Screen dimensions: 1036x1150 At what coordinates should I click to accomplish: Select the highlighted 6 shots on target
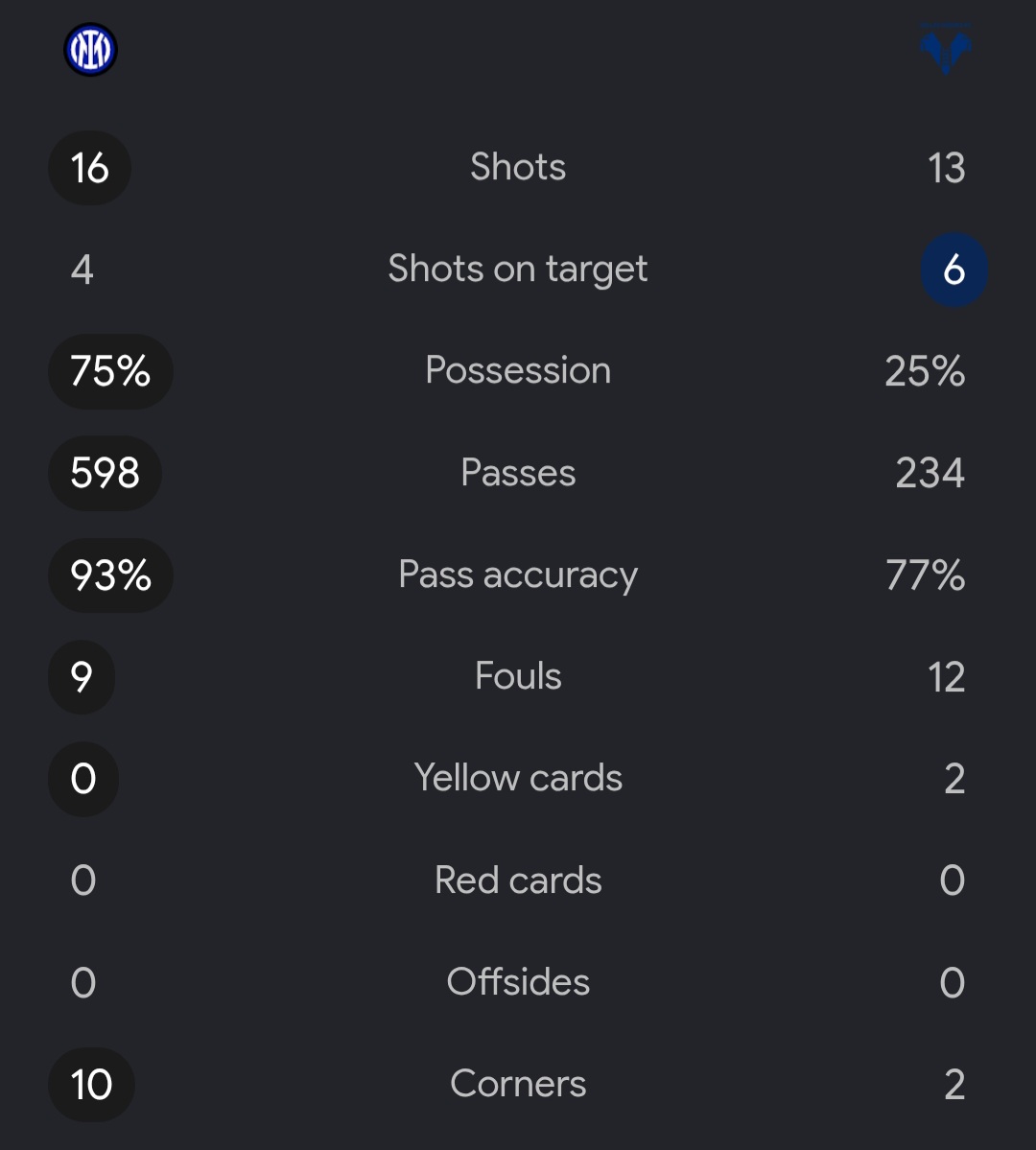tap(954, 270)
